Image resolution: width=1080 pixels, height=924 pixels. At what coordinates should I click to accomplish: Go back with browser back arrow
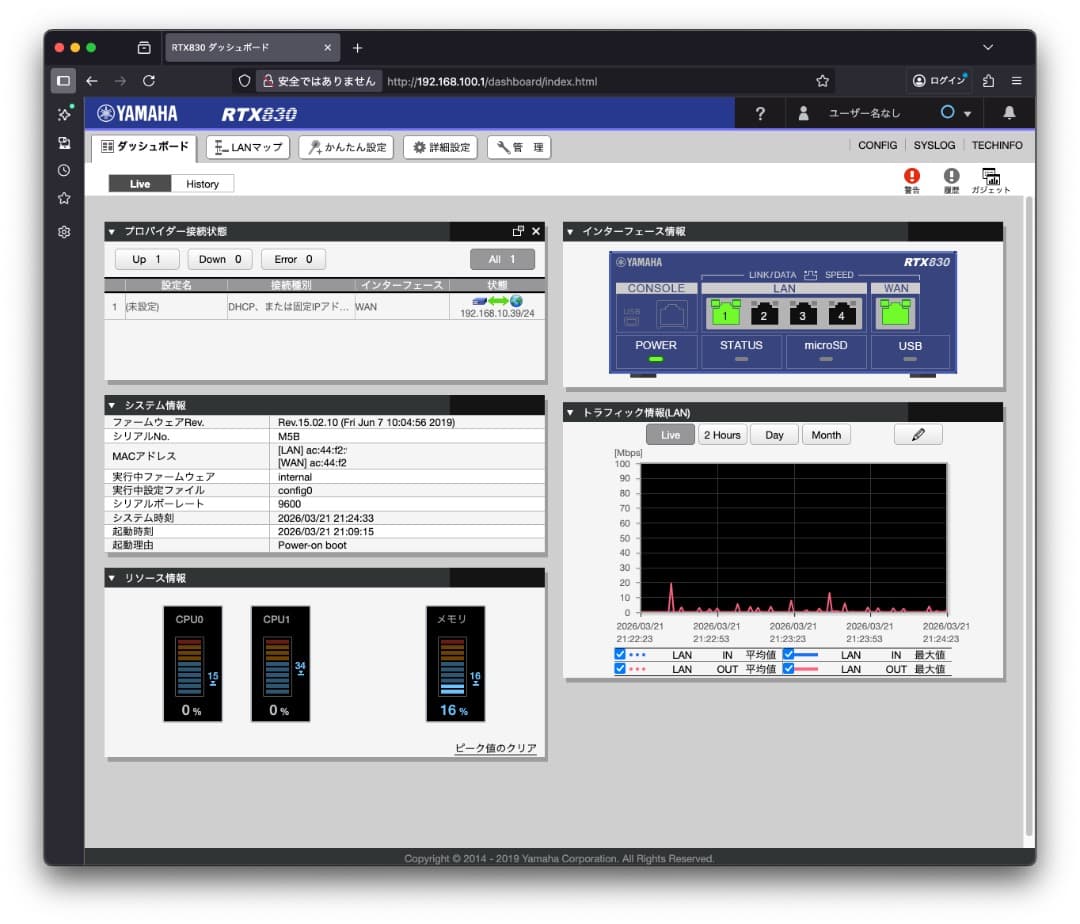(x=92, y=81)
